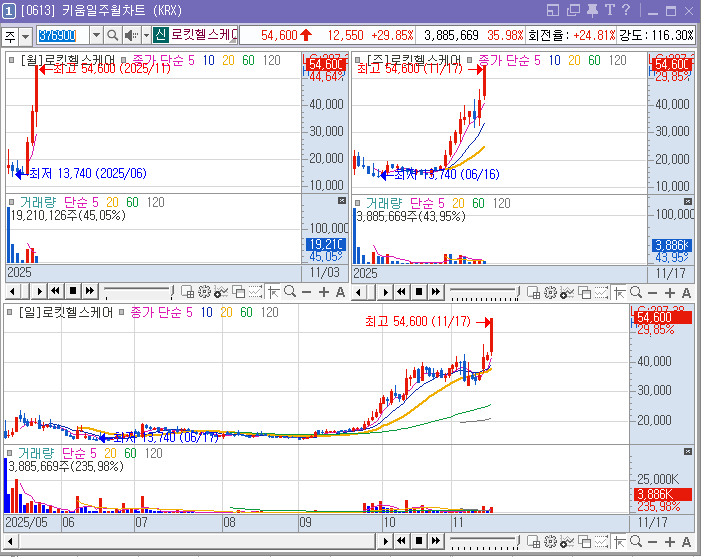Click the weekly chart zoom slider handle
The width and height of the screenshot is (701, 557).
pos(518,294)
